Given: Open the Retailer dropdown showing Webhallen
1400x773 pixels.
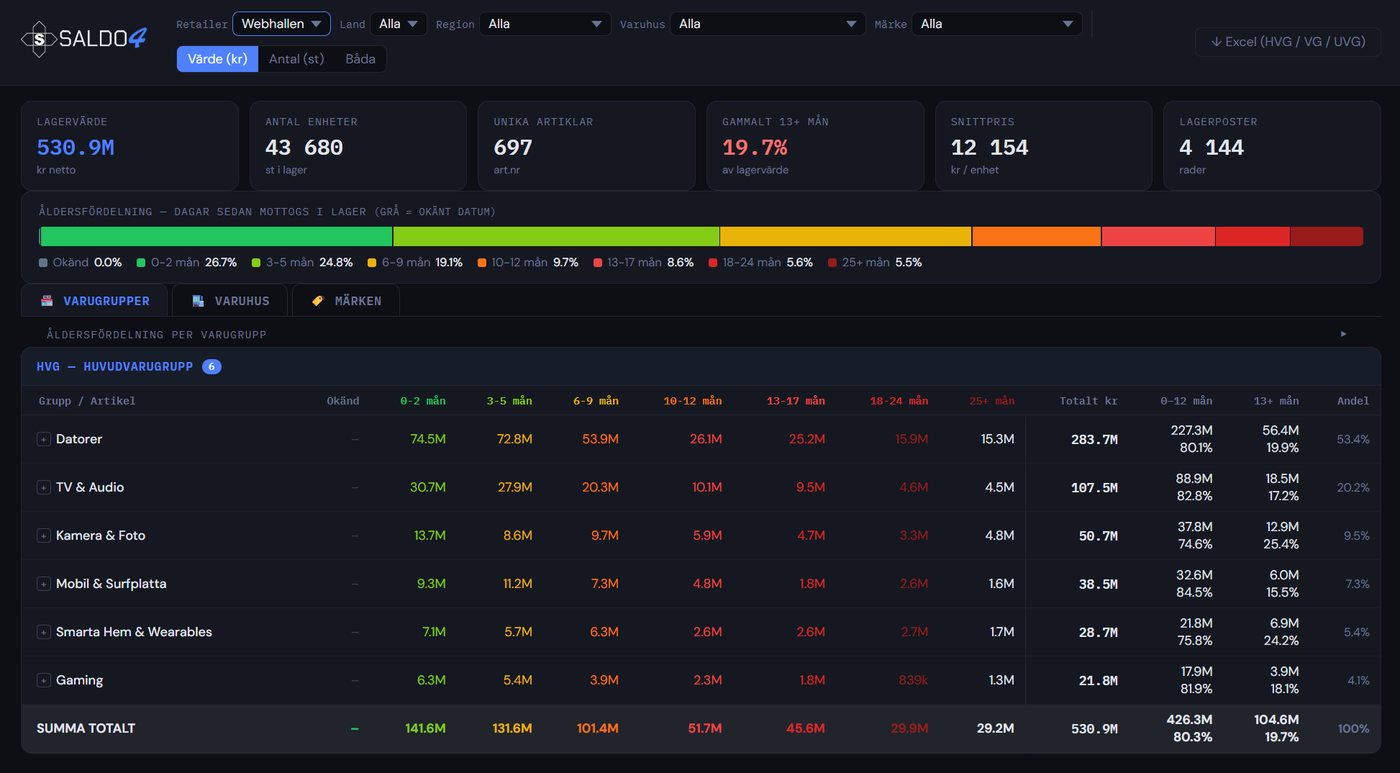Looking at the screenshot, I should point(281,24).
